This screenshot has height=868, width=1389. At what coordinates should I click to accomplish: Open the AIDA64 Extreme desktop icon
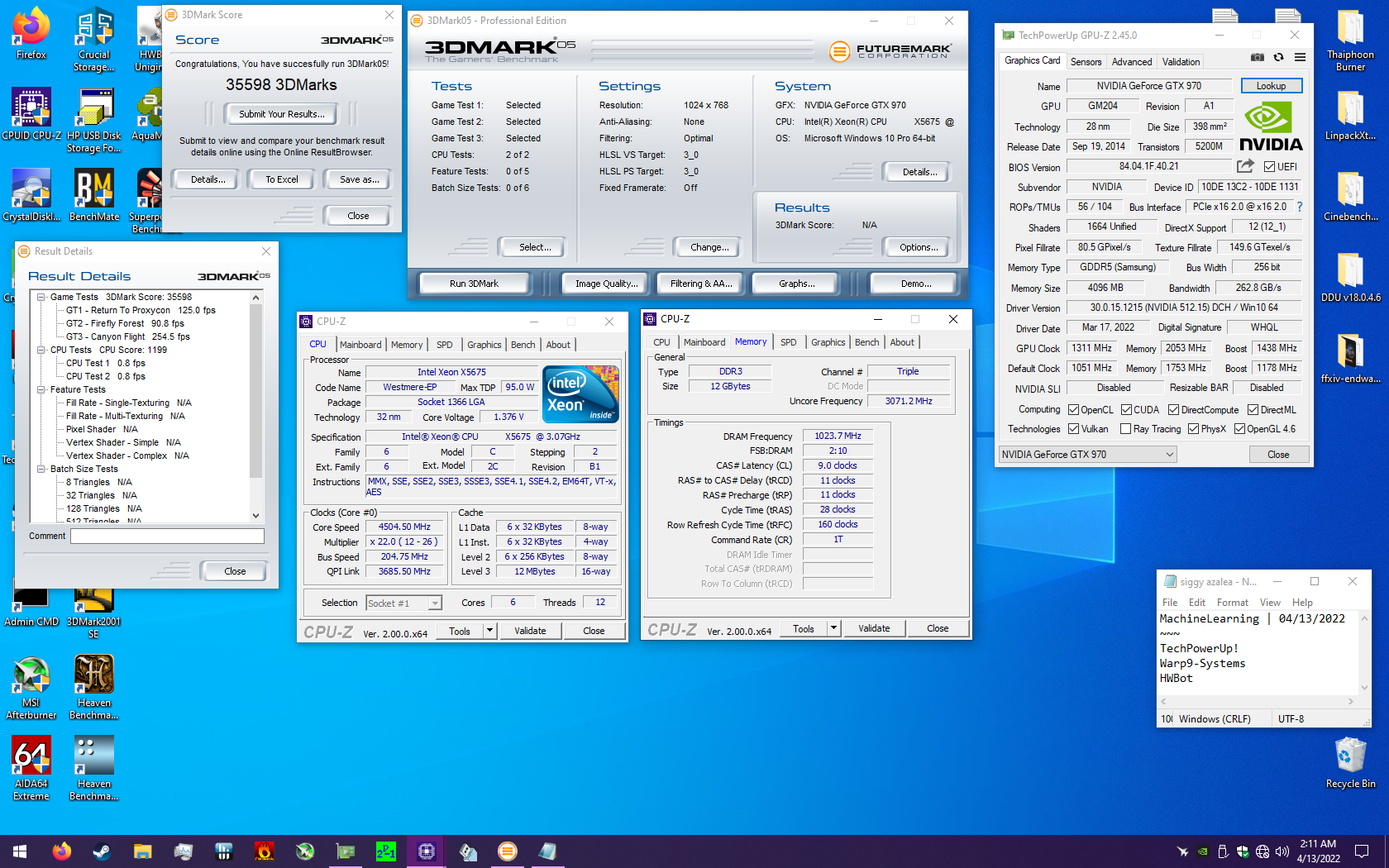click(x=31, y=768)
